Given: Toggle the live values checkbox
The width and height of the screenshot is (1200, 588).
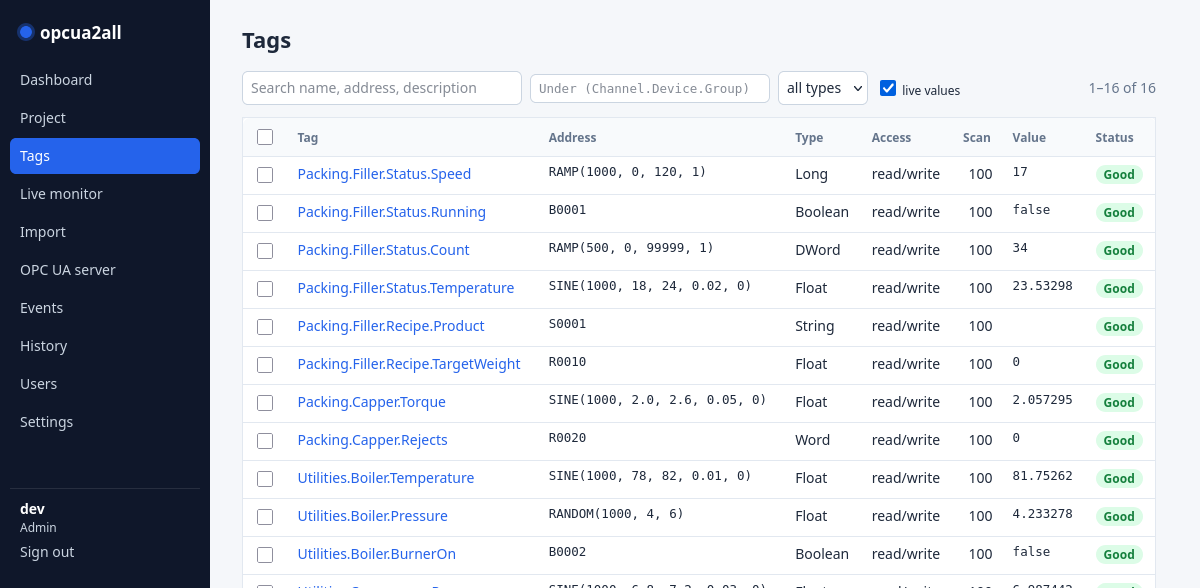Looking at the screenshot, I should (x=888, y=88).
